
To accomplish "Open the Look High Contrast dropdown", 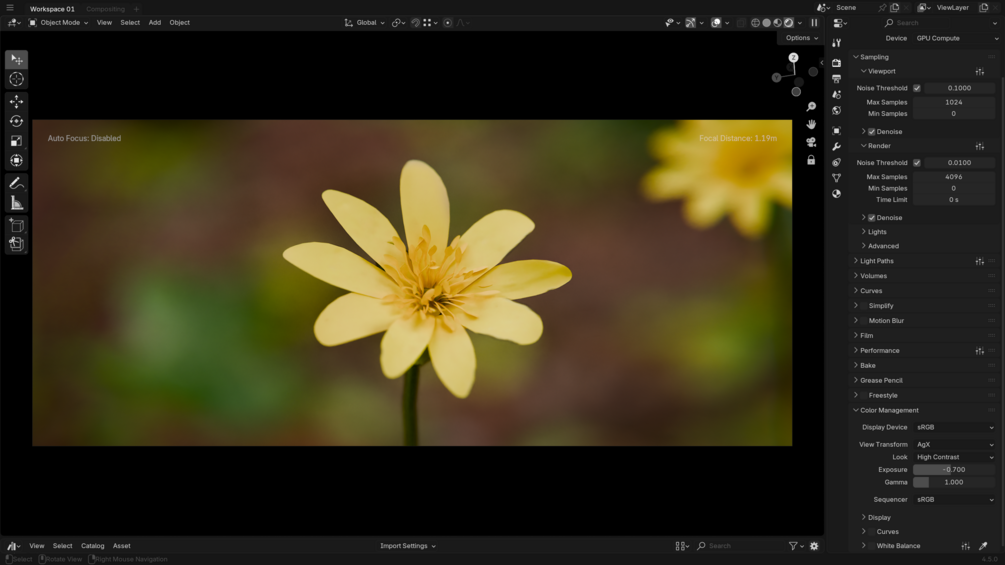I will [954, 457].
